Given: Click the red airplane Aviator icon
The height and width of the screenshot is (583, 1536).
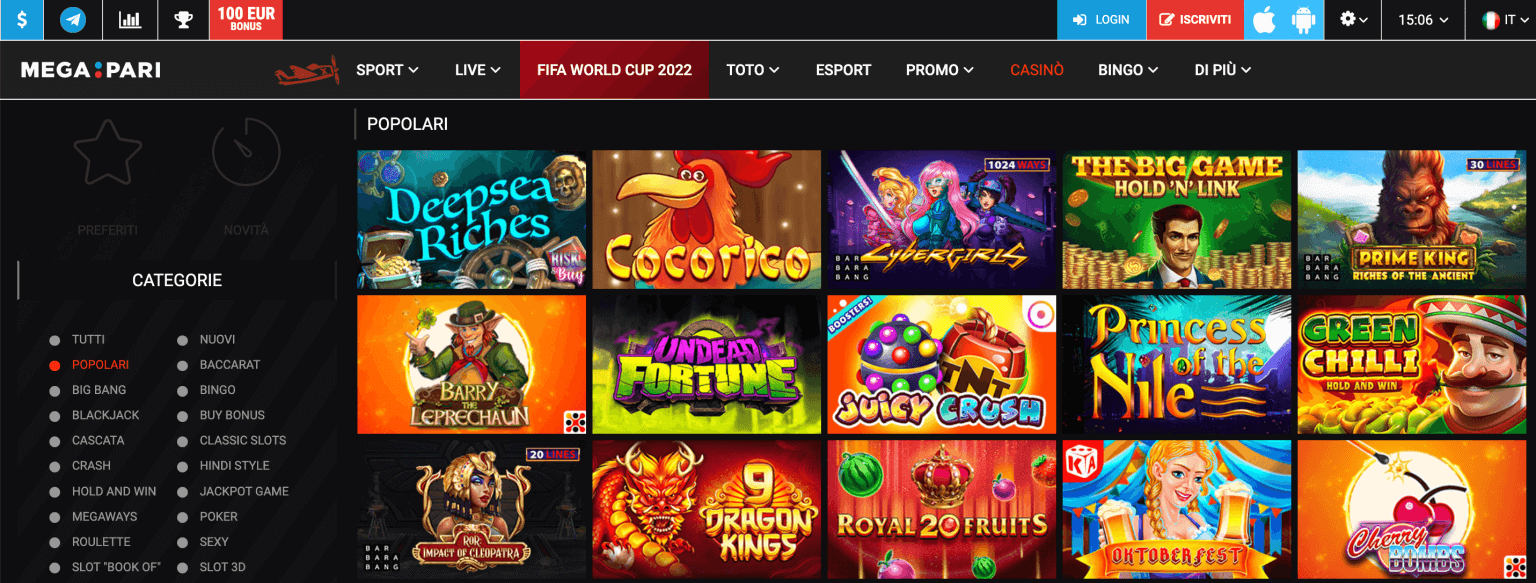Looking at the screenshot, I should 308,71.
